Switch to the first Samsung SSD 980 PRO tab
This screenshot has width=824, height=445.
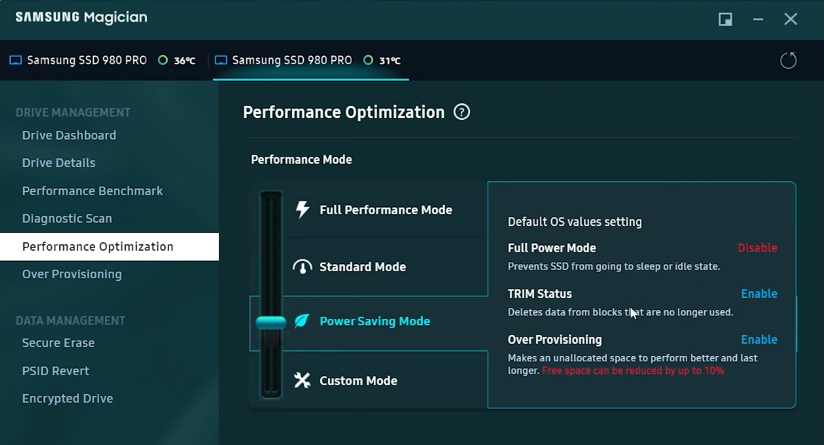coord(86,60)
